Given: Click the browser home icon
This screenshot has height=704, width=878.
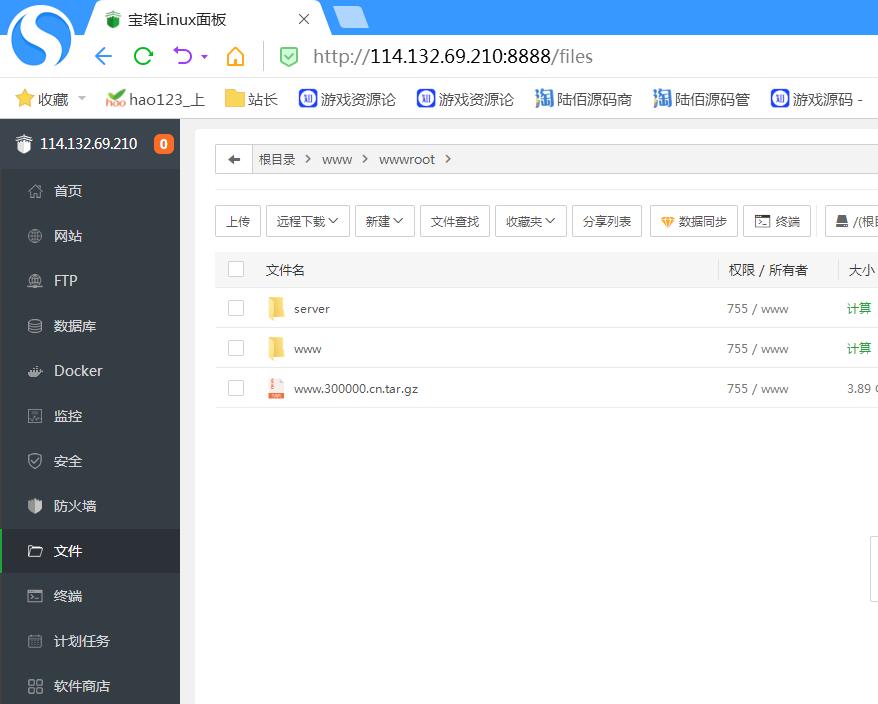Looking at the screenshot, I should coord(235,57).
